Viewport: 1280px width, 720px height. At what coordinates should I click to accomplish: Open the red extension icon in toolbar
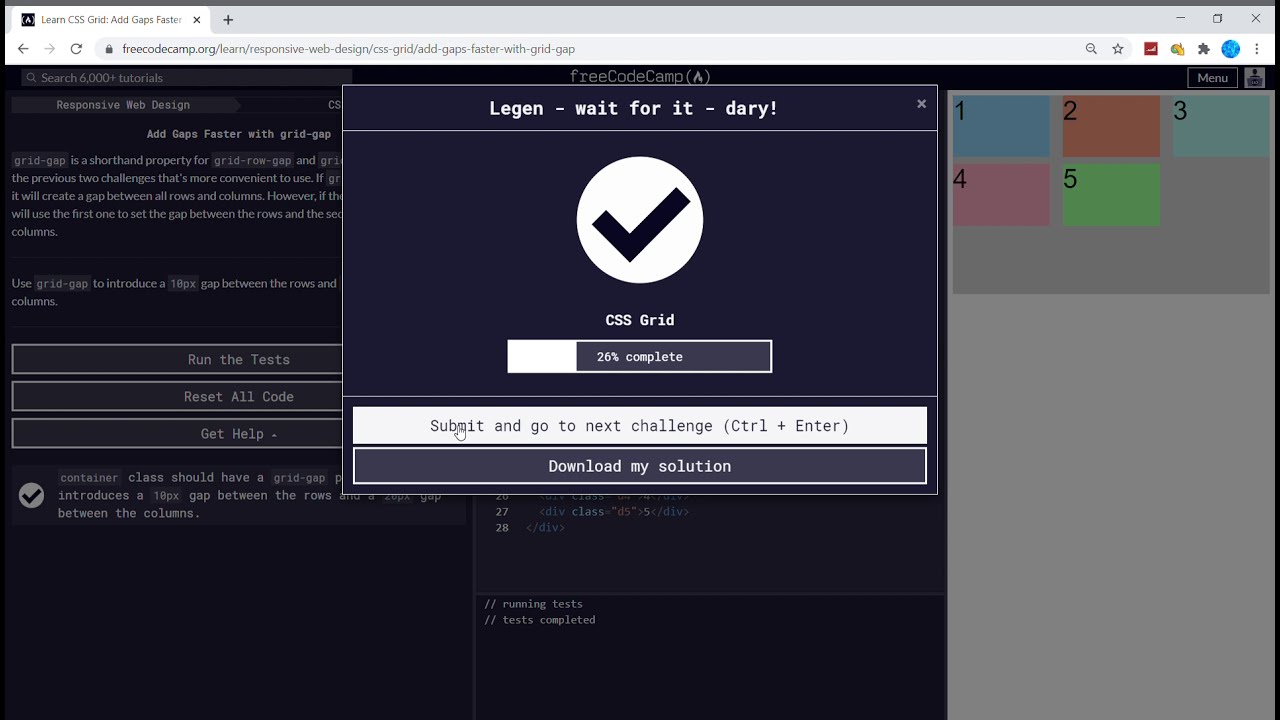1151,49
